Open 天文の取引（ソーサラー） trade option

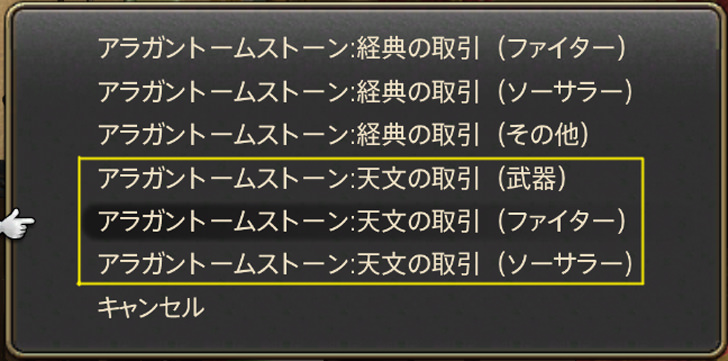click(365, 264)
